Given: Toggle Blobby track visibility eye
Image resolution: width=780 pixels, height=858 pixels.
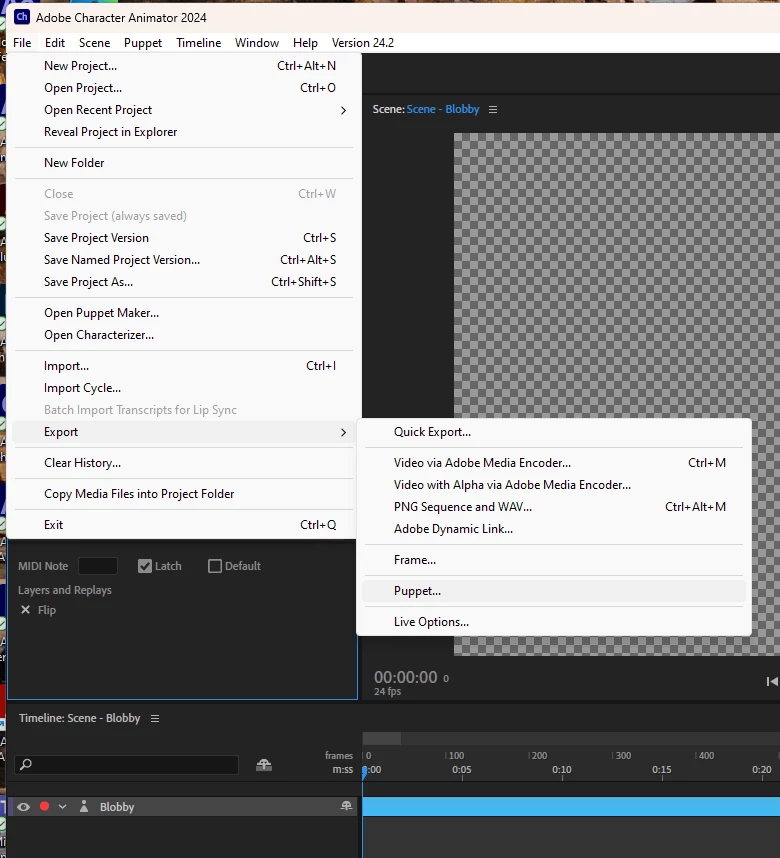Looking at the screenshot, I should [x=24, y=807].
